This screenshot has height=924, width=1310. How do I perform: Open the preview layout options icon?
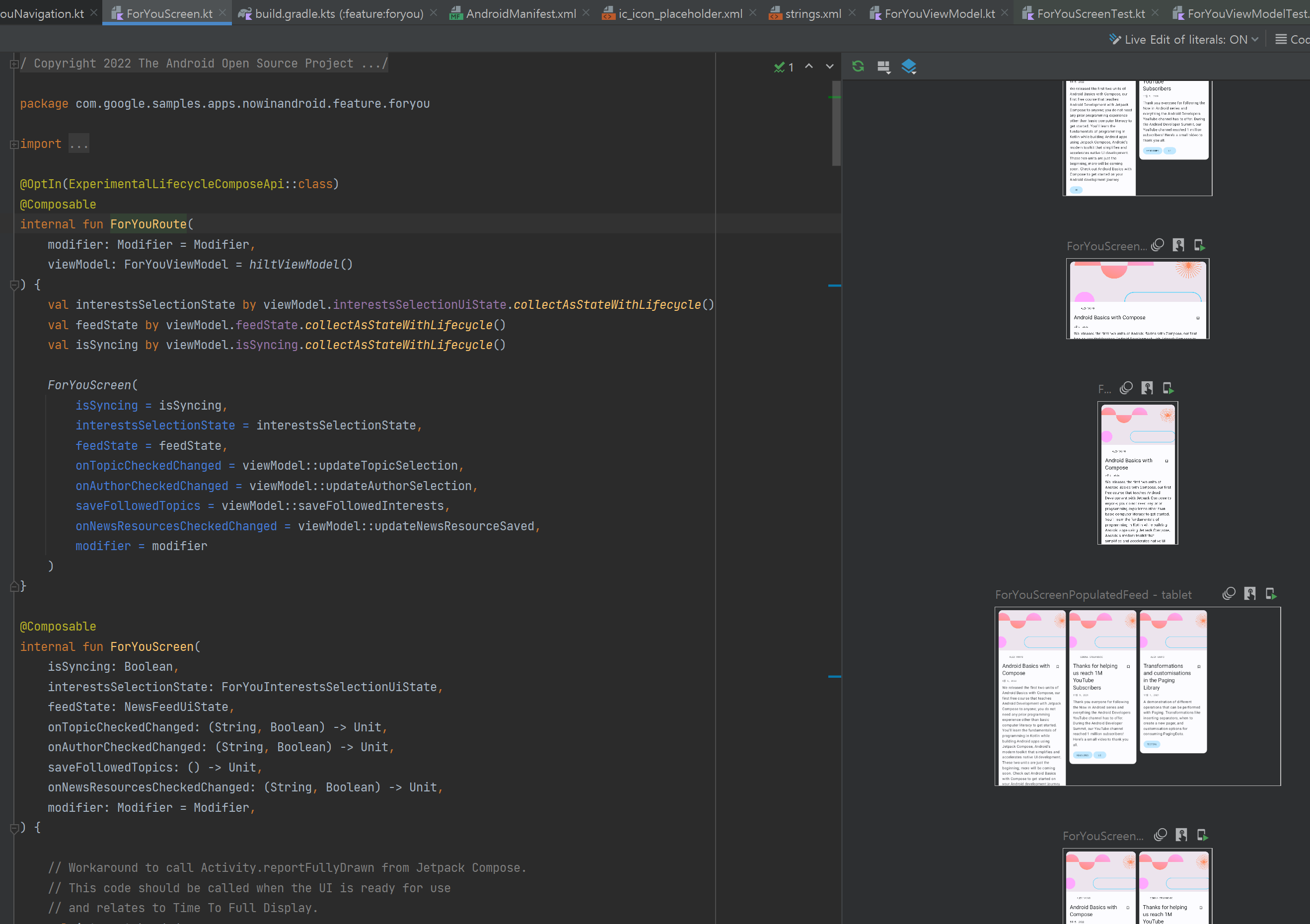point(883,67)
